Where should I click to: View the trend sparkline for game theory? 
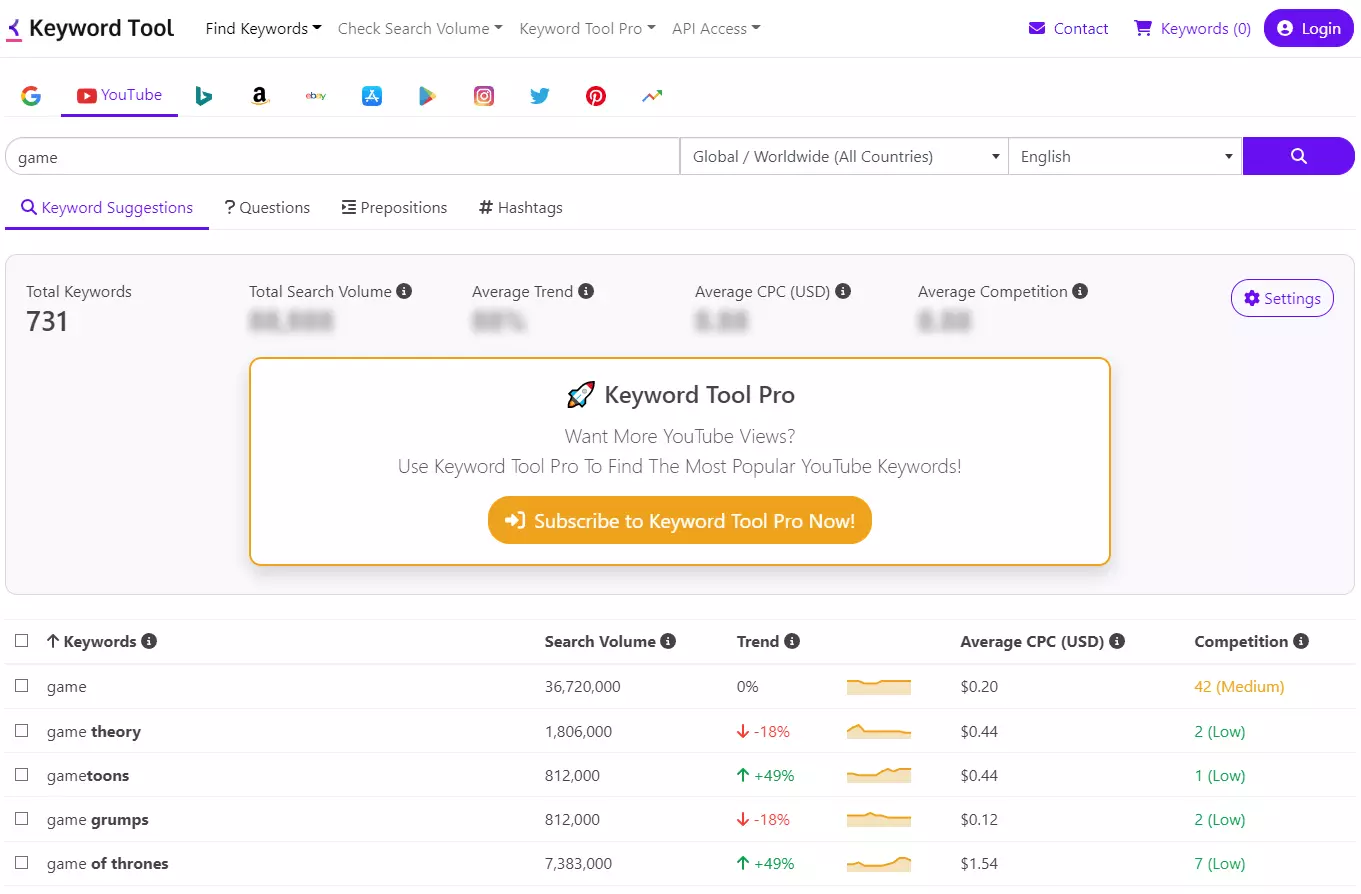coord(879,731)
